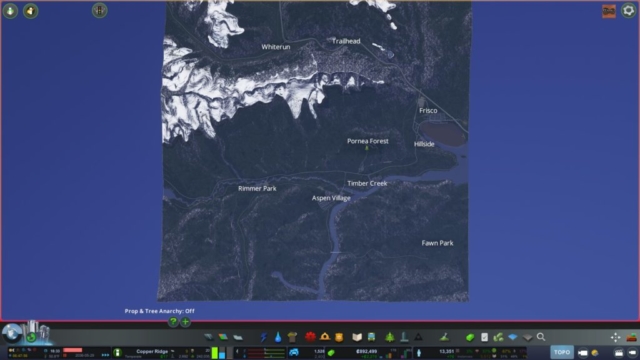Click the green question mark help button
This screenshot has width=640, height=360.
pos(173,322)
